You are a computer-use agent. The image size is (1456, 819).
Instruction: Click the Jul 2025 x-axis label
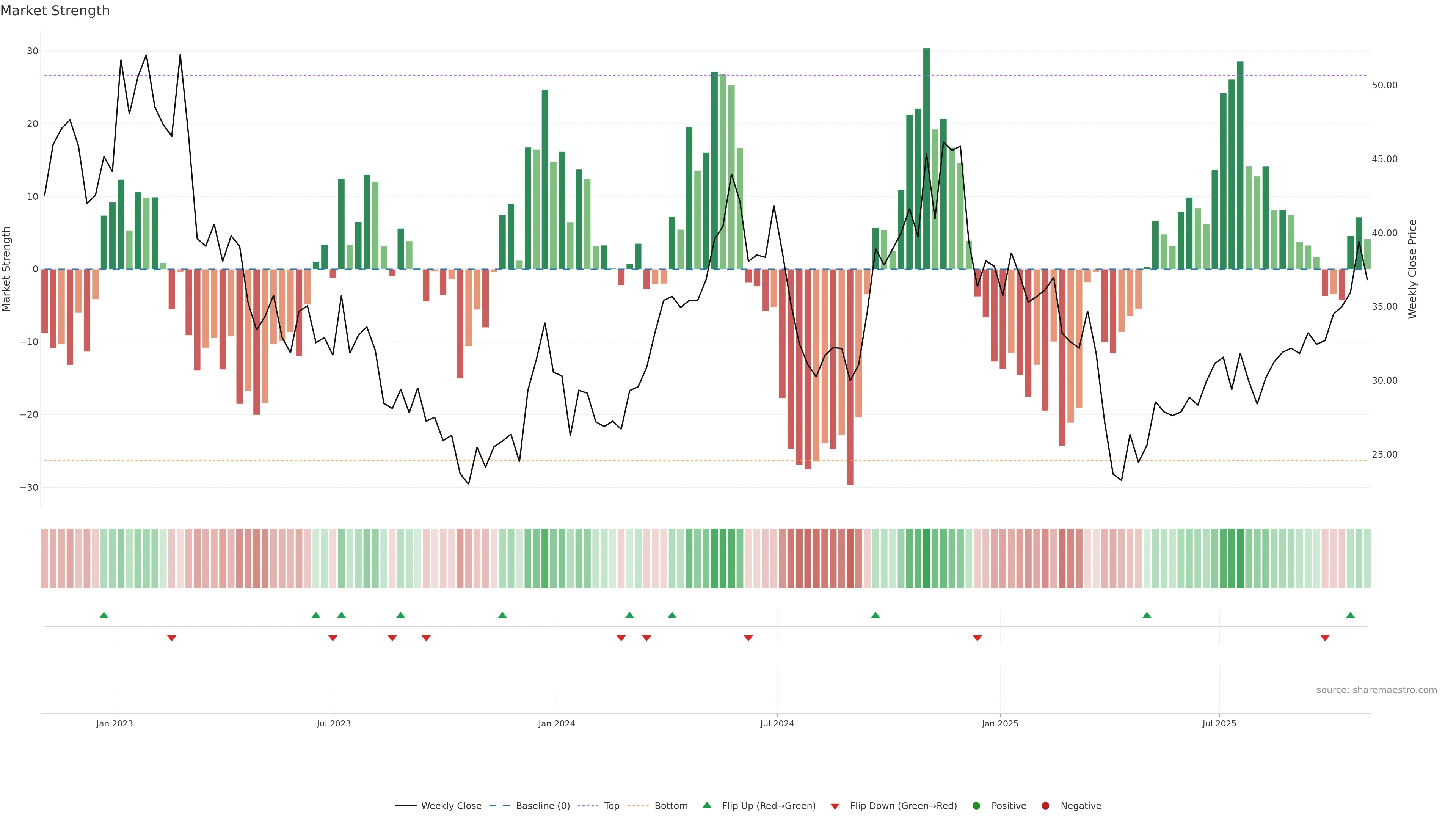coord(1219,723)
